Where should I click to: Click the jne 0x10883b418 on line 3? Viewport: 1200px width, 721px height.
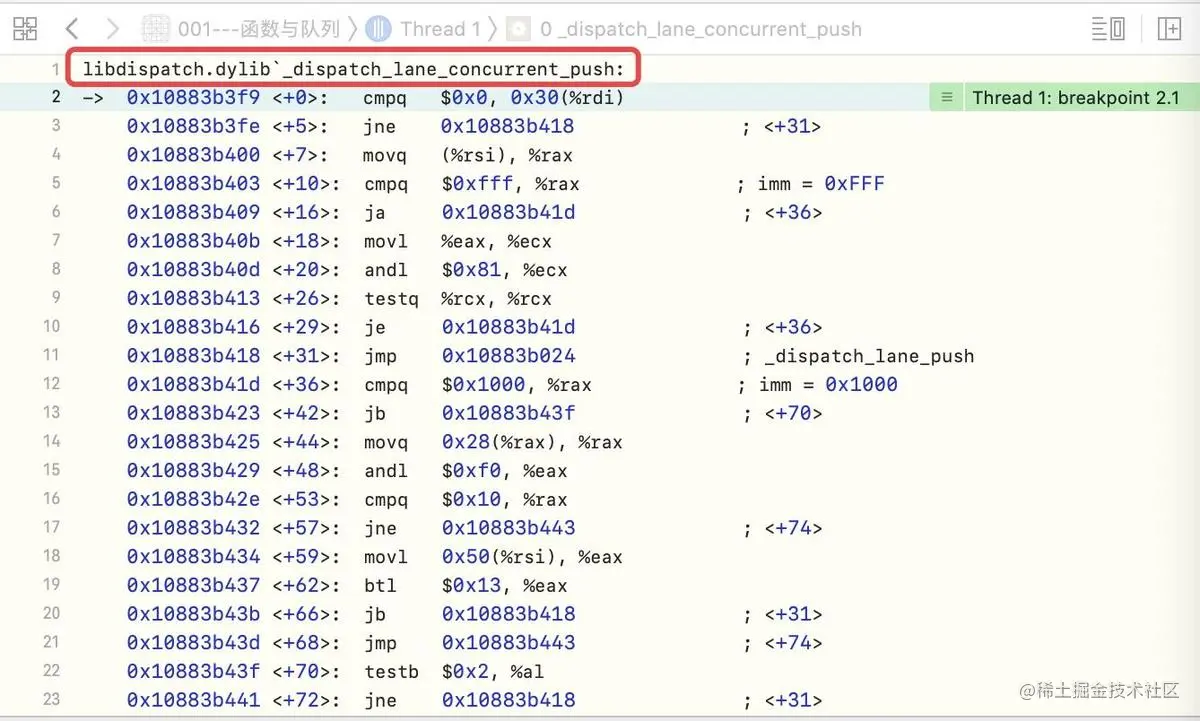(x=469, y=127)
